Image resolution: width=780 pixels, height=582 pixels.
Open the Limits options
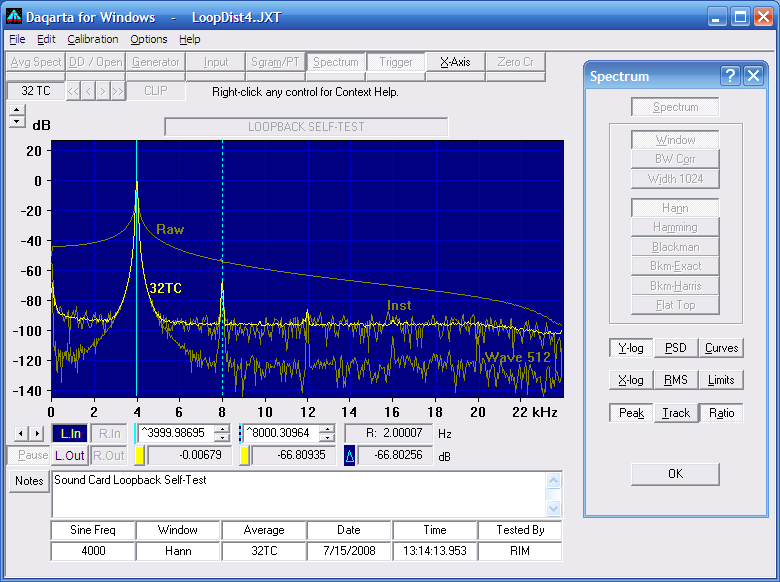[x=721, y=380]
